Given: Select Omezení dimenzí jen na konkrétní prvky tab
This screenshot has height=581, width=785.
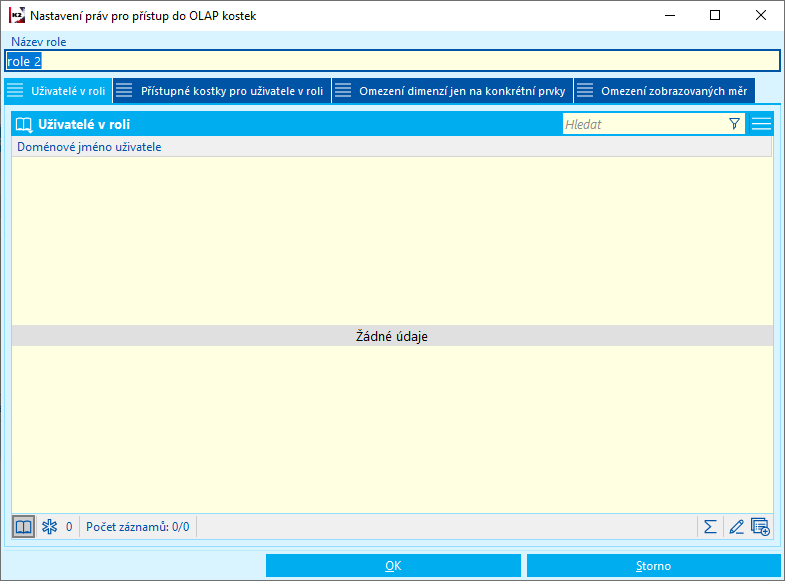Looking at the screenshot, I should coord(453,91).
